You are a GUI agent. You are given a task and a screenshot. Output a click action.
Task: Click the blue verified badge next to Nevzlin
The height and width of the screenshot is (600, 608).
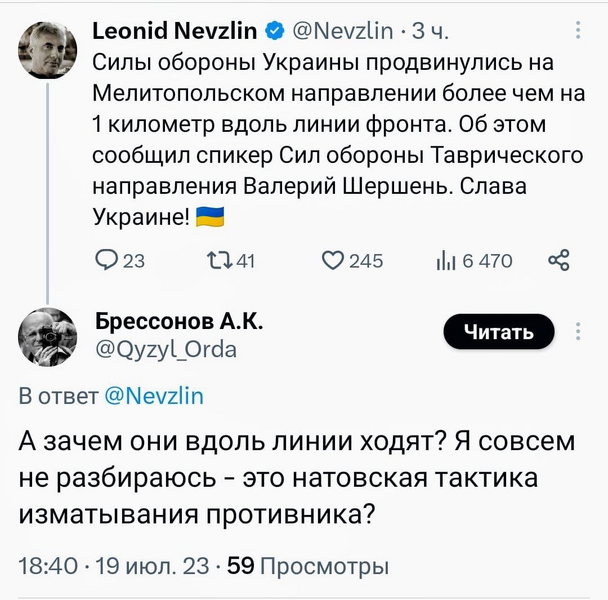pyautogui.click(x=276, y=32)
